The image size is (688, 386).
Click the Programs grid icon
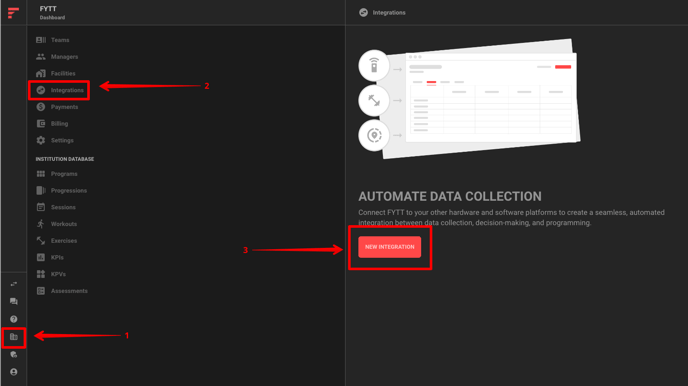click(41, 174)
